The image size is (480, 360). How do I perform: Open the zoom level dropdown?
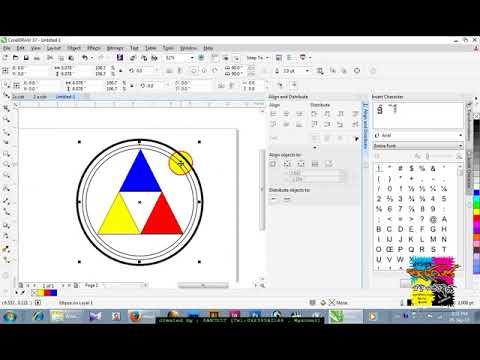tap(192, 58)
